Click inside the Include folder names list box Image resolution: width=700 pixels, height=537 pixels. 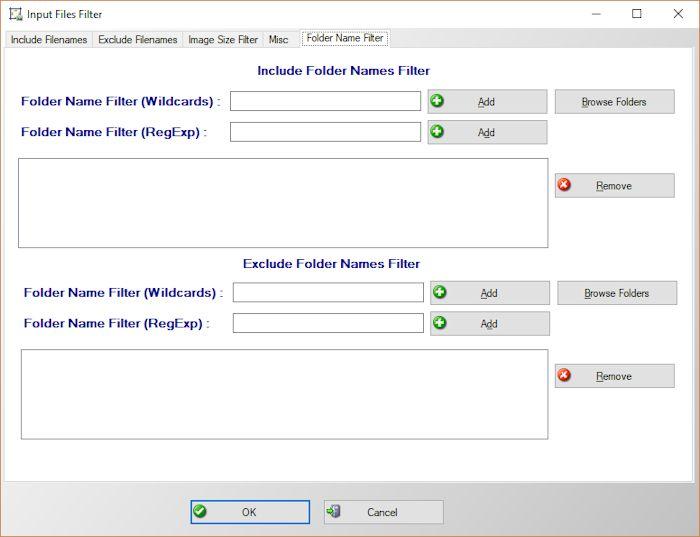click(x=283, y=203)
